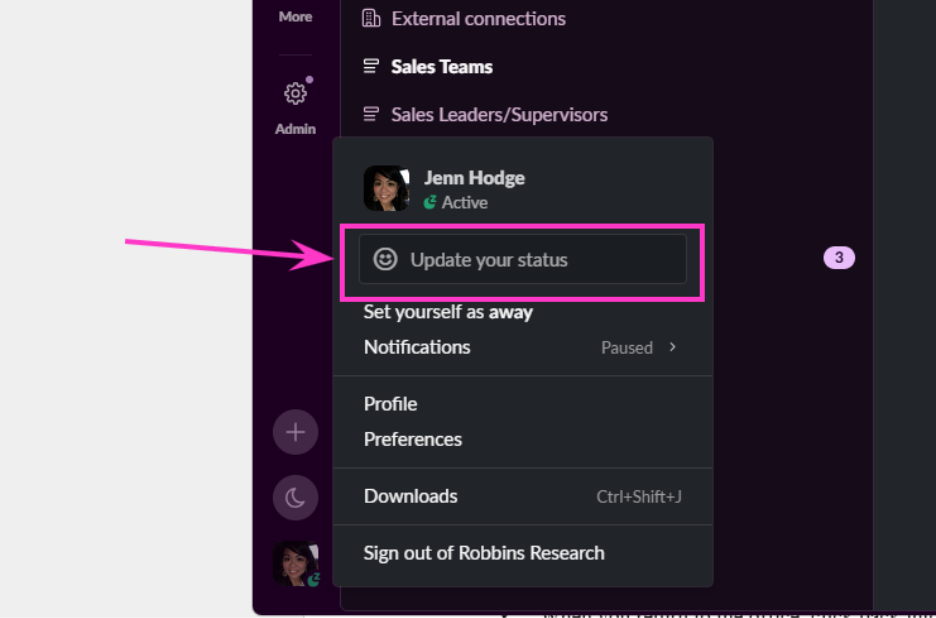Toggle the moon pause-notifications icon
Viewport: 936px width, 618px height.
tap(295, 497)
